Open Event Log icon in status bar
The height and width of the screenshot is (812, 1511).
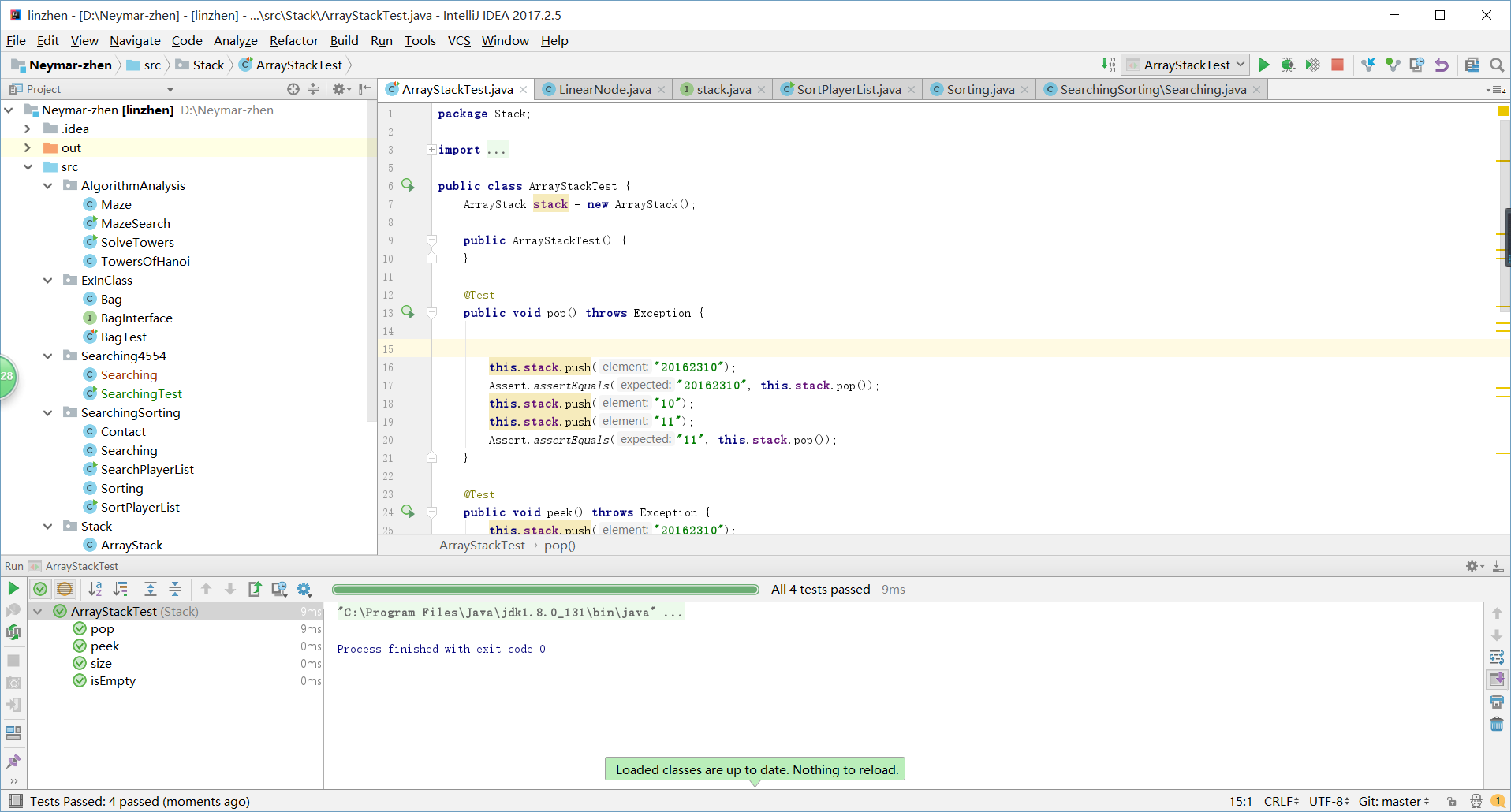tap(1498, 801)
